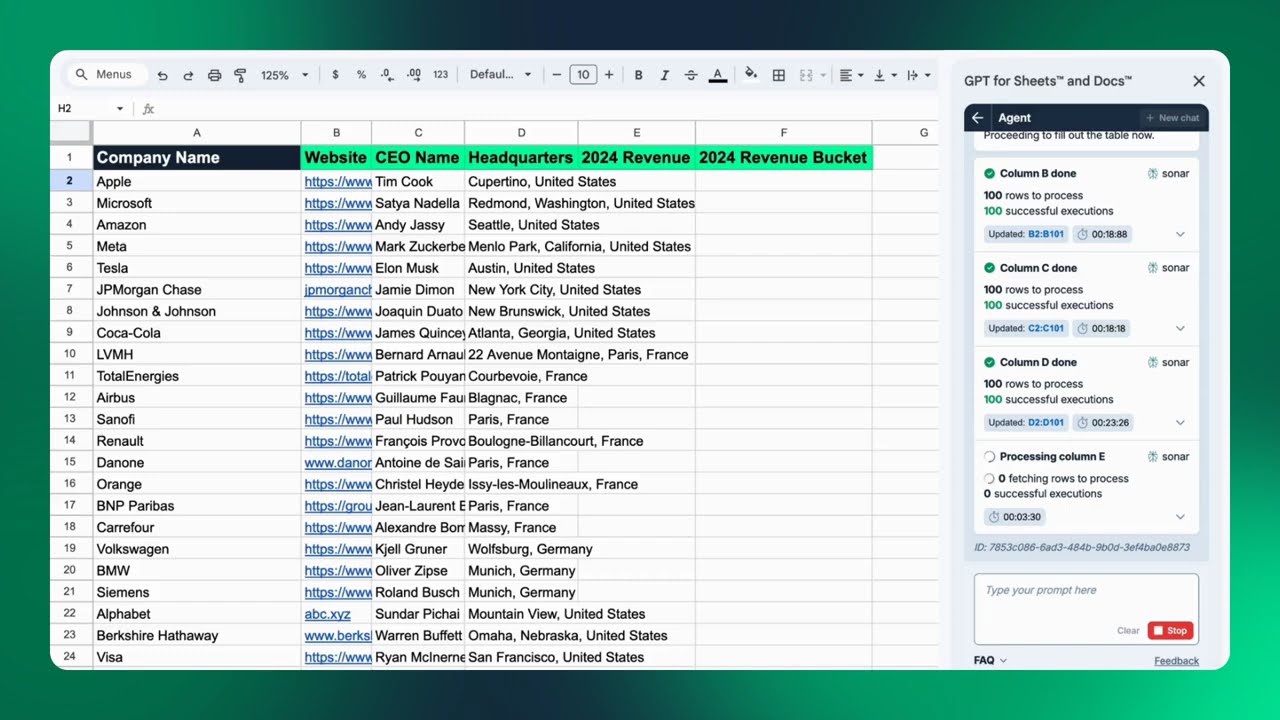
Task: Open the Default font dropdown
Action: point(501,75)
